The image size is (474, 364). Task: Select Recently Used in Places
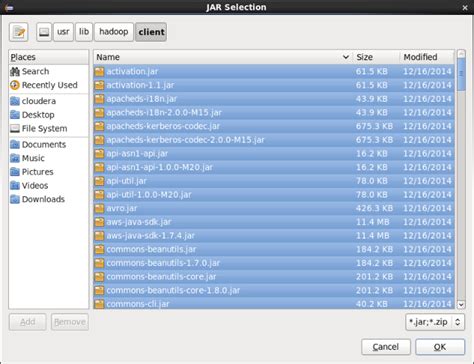point(44,85)
